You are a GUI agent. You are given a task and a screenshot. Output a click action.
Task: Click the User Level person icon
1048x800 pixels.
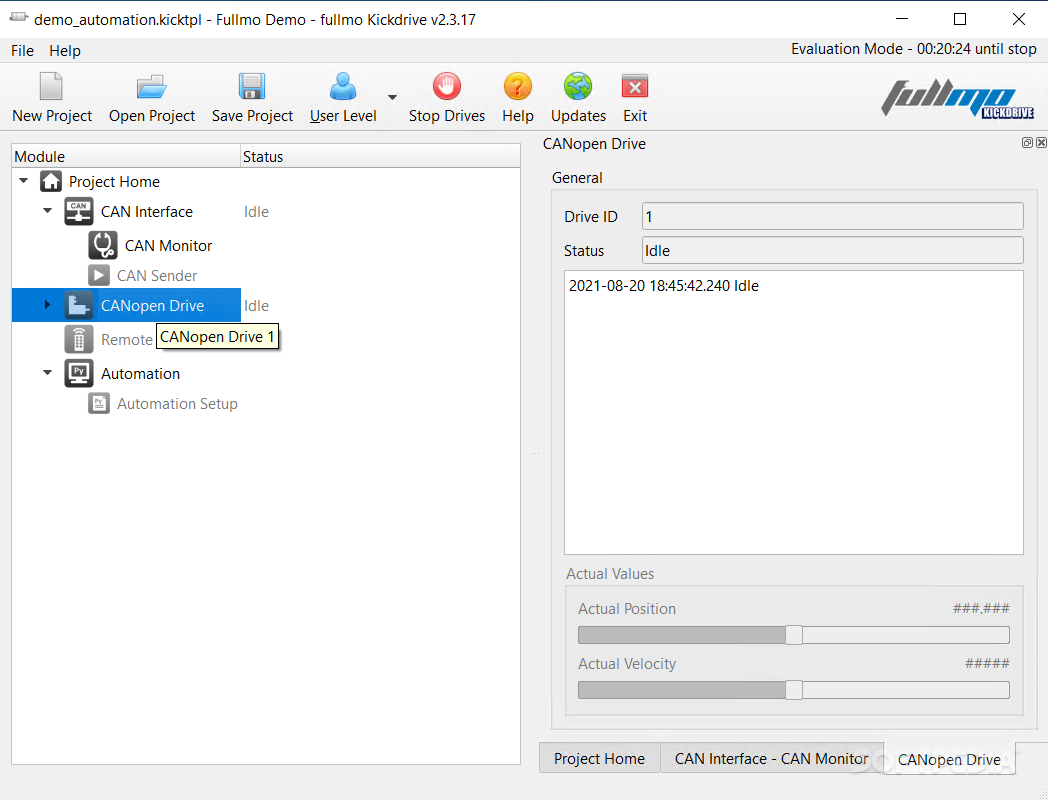tap(343, 87)
